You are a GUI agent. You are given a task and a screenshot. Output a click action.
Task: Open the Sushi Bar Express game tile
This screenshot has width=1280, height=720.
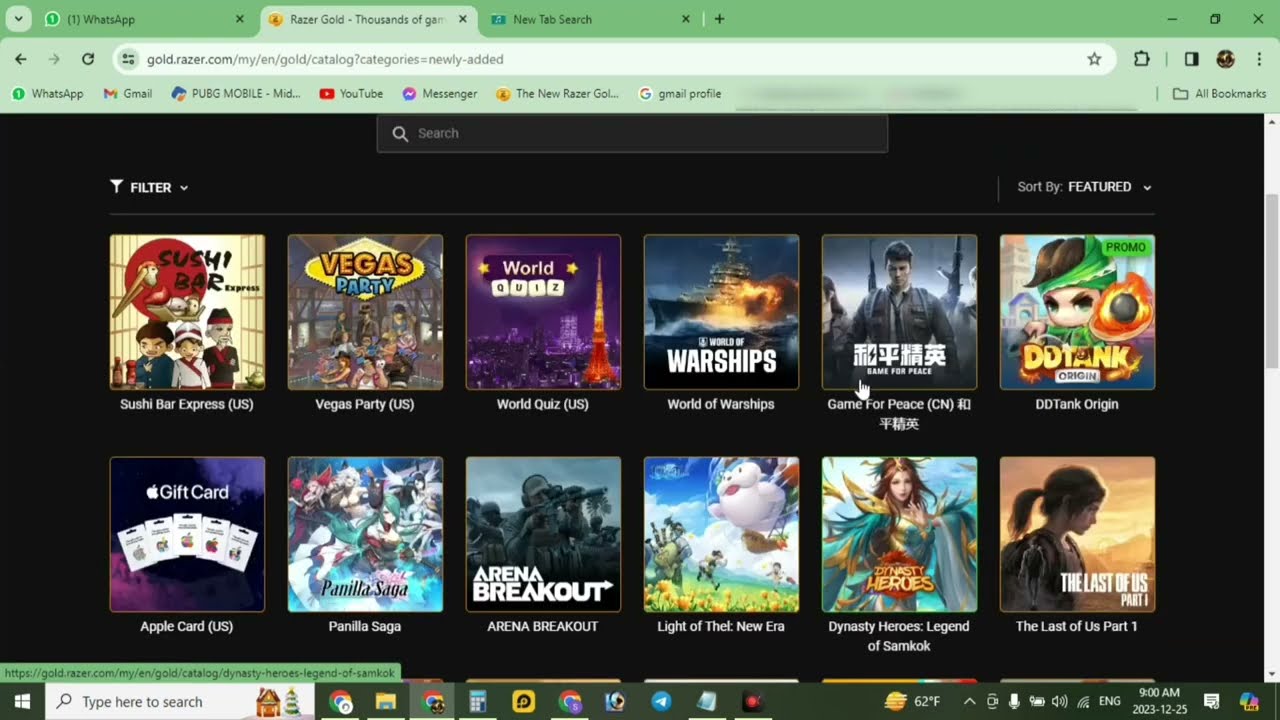187,312
